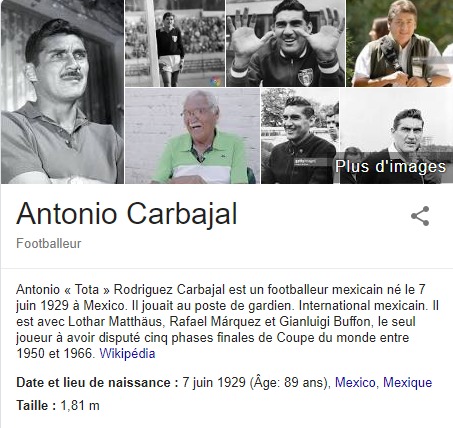Screen dimensions: 453x428
Task: Click the Taille label
Action: [36, 406]
